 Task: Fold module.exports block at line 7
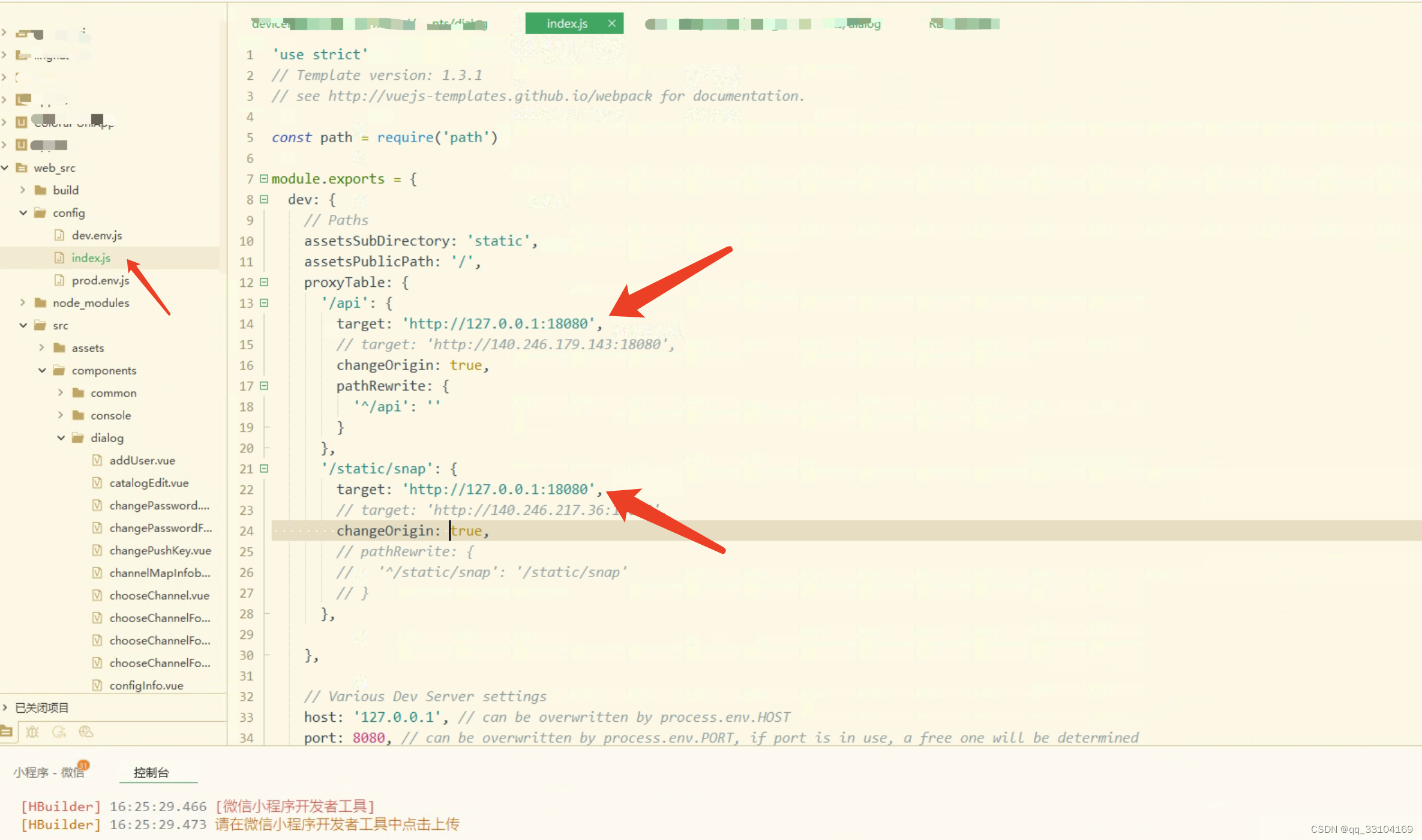point(264,178)
